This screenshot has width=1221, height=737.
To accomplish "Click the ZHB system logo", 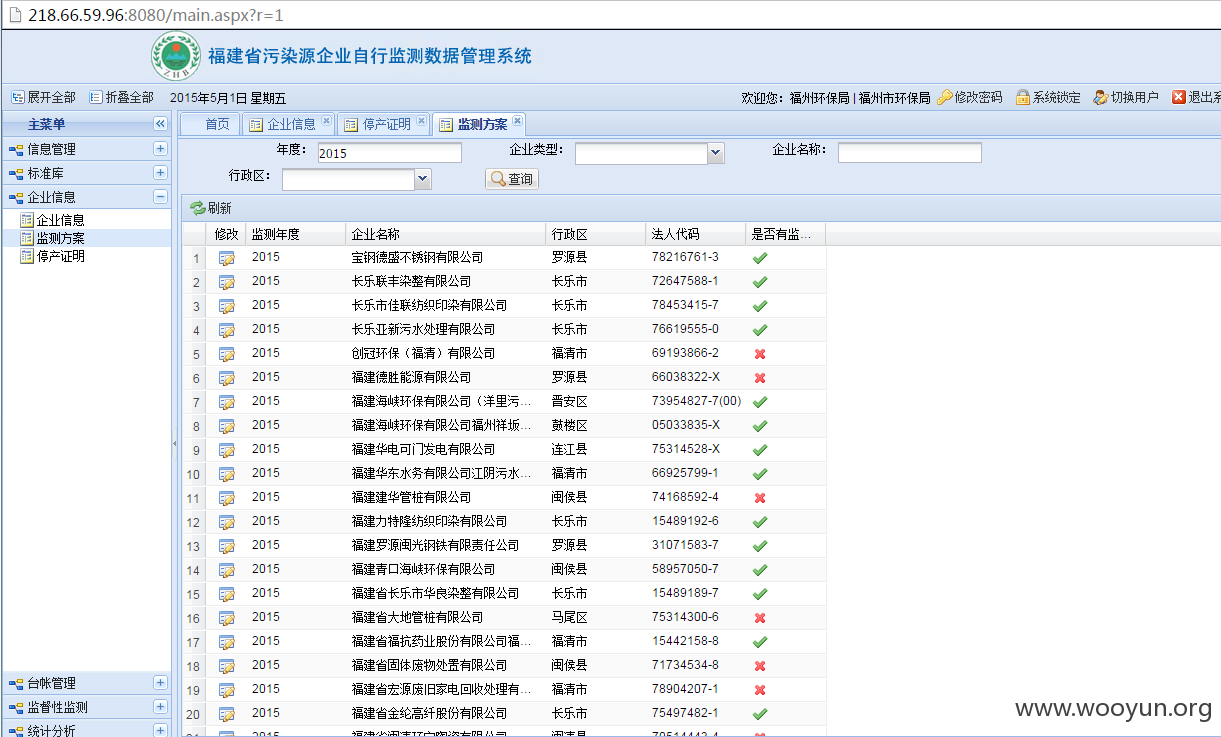I will point(175,56).
